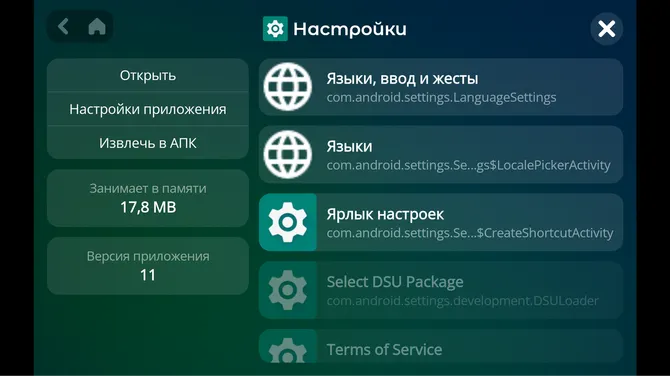The width and height of the screenshot is (670, 376).
Task: Click the app version value 11
Action: 148,275
